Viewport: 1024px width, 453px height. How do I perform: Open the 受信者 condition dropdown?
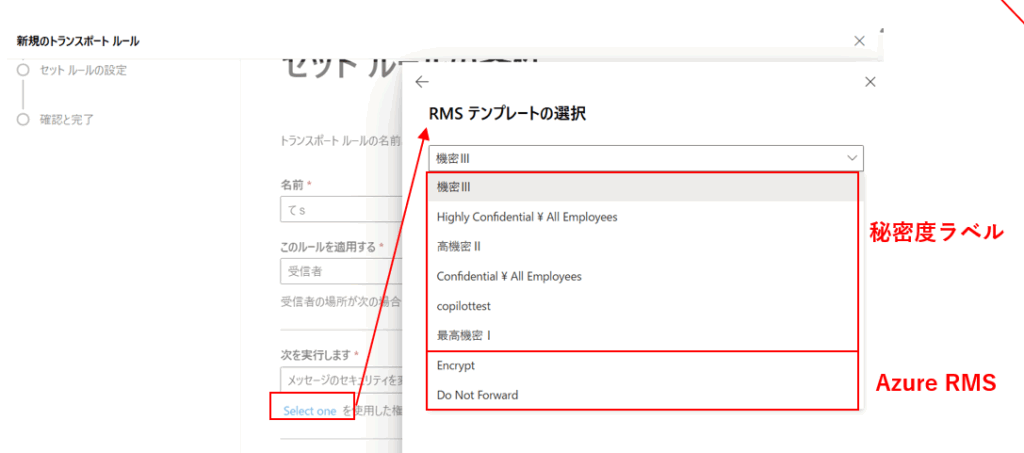point(340,271)
